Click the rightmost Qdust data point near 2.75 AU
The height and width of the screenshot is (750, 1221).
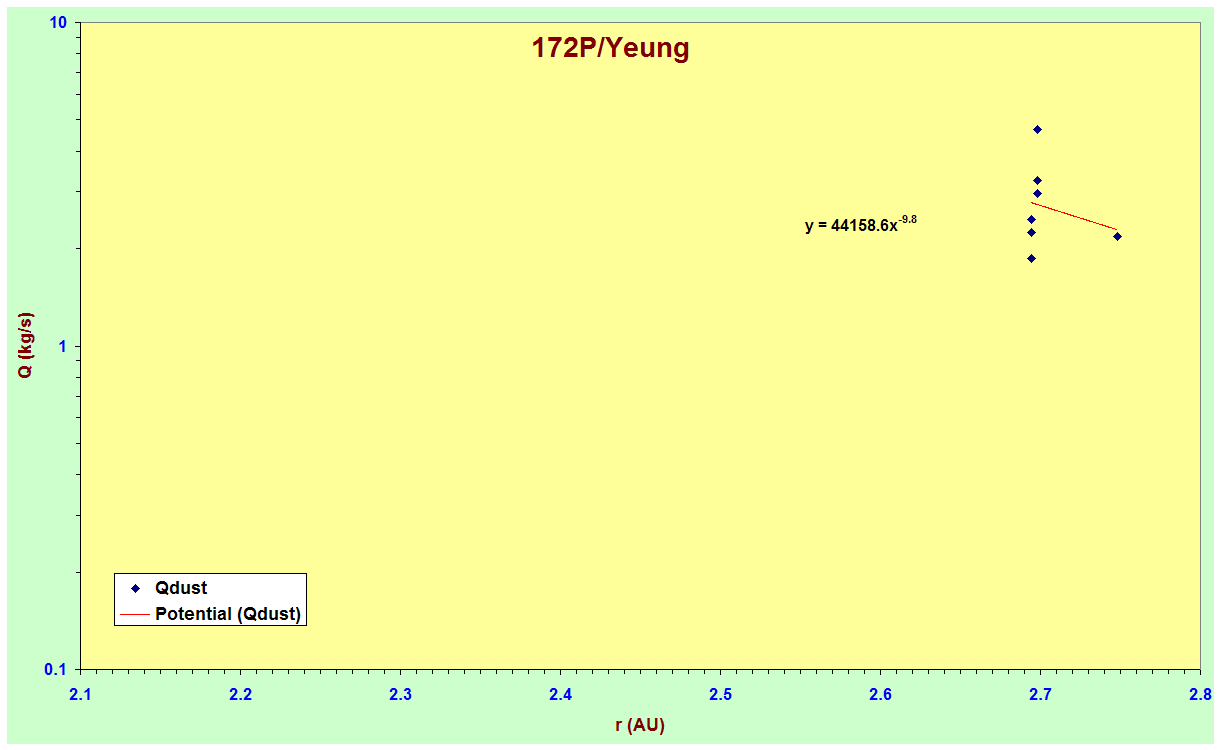[1117, 236]
